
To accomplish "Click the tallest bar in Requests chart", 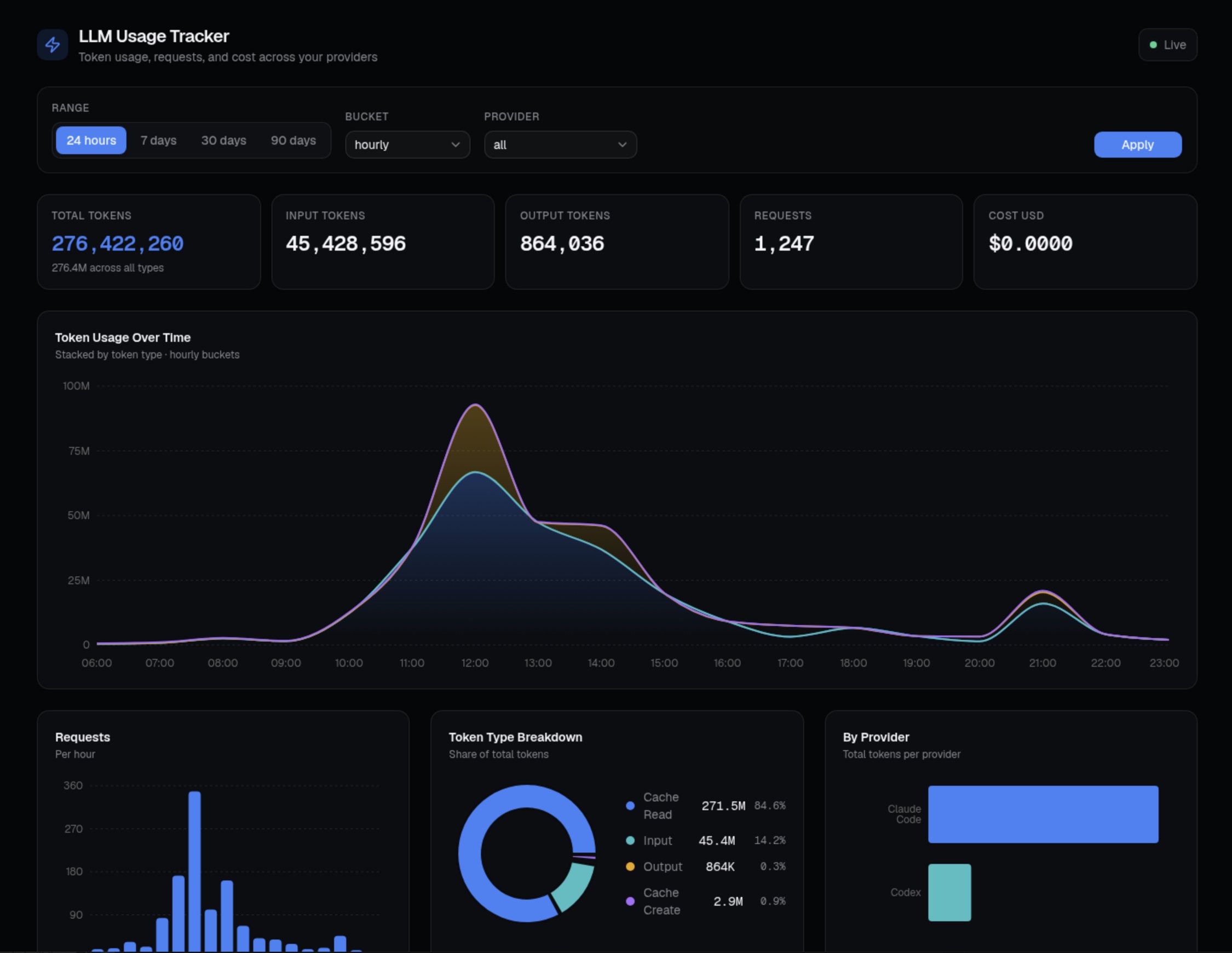I will (194, 871).
